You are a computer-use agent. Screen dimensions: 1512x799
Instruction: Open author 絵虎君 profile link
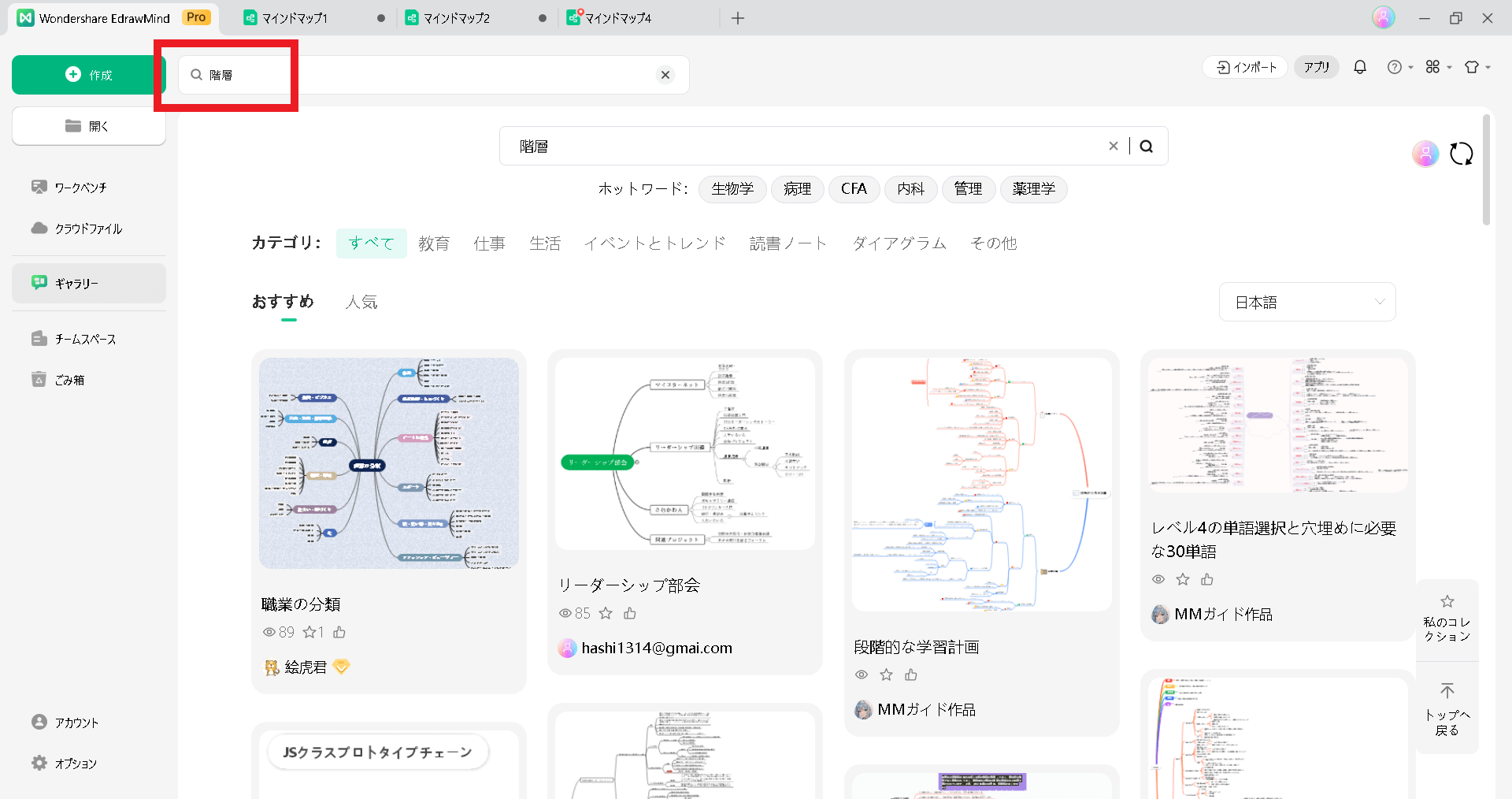[306, 667]
